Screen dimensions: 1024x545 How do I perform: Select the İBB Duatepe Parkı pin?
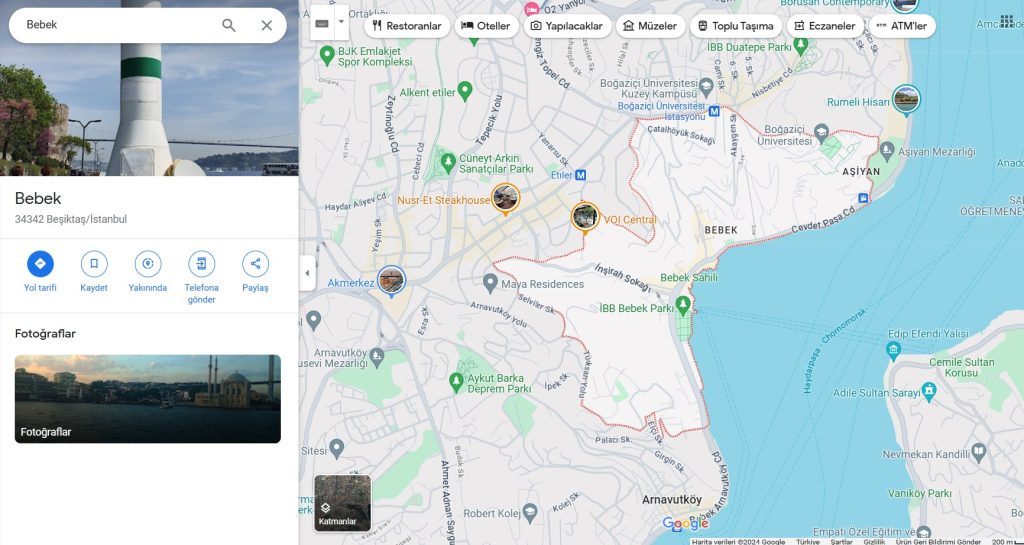pyautogui.click(x=801, y=46)
